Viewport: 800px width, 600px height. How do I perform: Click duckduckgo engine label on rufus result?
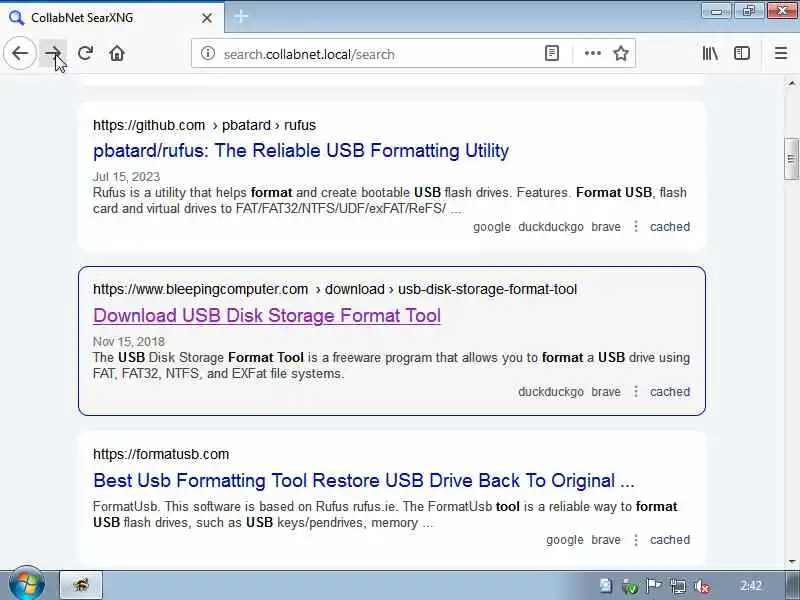551,227
